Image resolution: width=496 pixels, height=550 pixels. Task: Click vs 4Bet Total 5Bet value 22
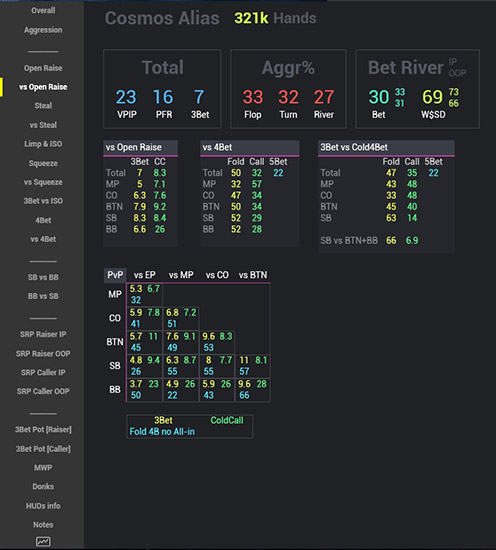tap(279, 173)
